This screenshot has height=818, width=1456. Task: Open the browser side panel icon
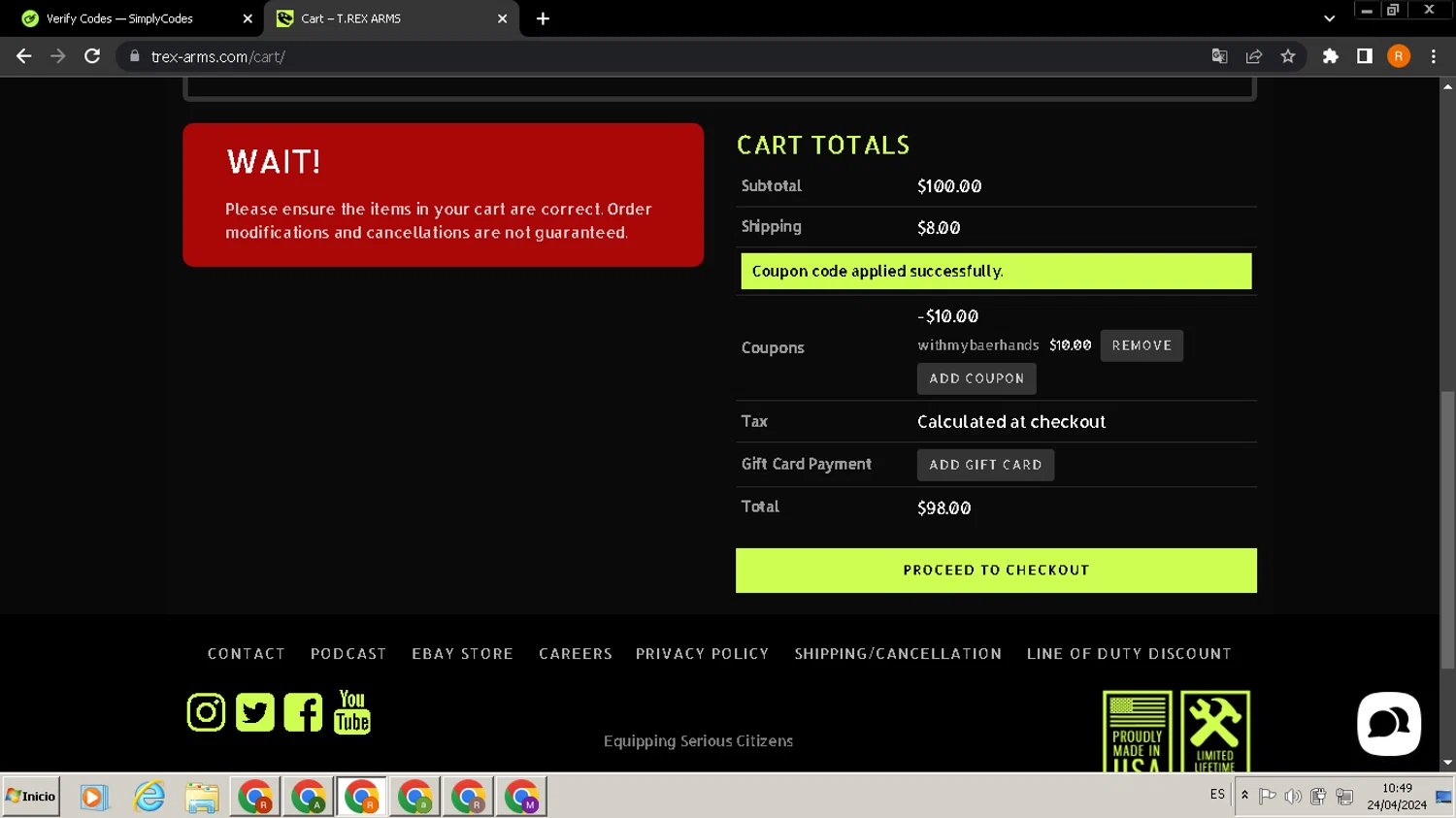point(1365,56)
